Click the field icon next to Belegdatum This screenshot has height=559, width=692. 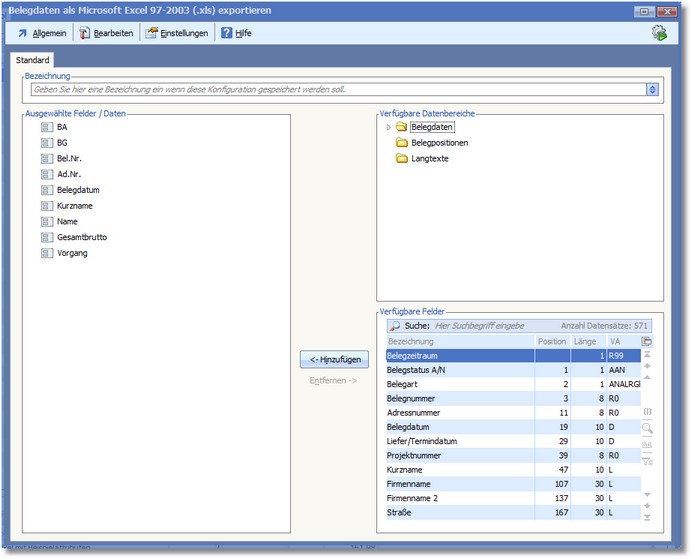[46, 190]
